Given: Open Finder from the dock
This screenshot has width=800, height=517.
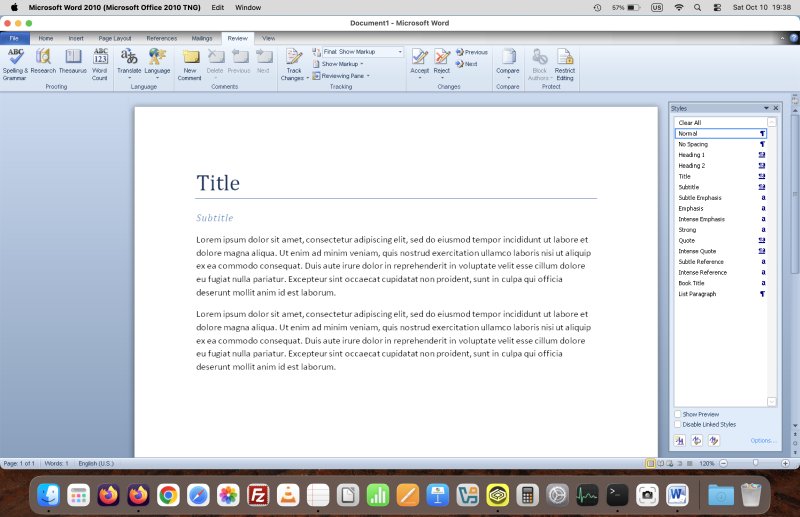Looking at the screenshot, I should click(48, 495).
